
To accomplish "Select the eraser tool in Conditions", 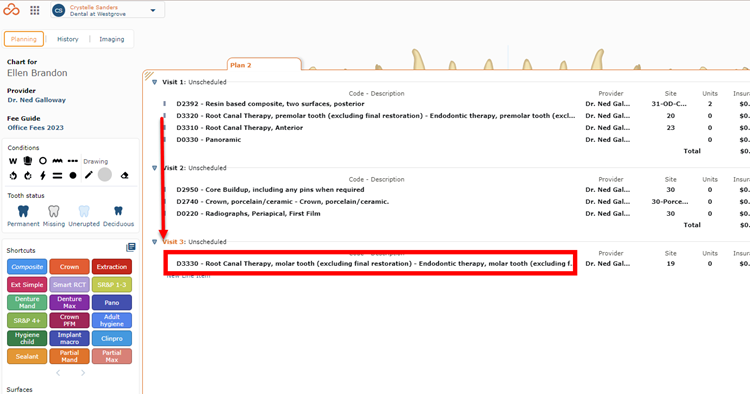I will (124, 175).
